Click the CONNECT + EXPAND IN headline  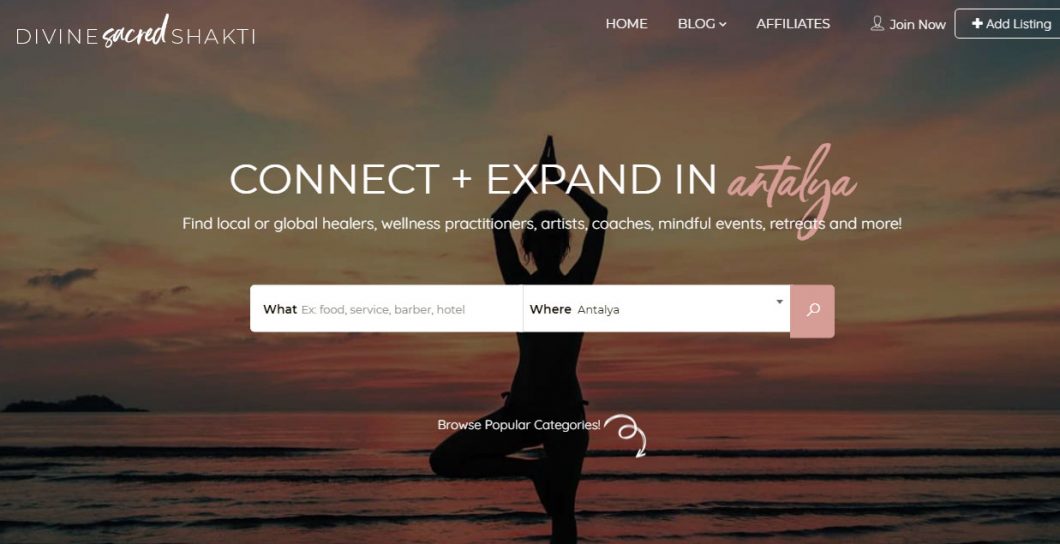tap(473, 180)
